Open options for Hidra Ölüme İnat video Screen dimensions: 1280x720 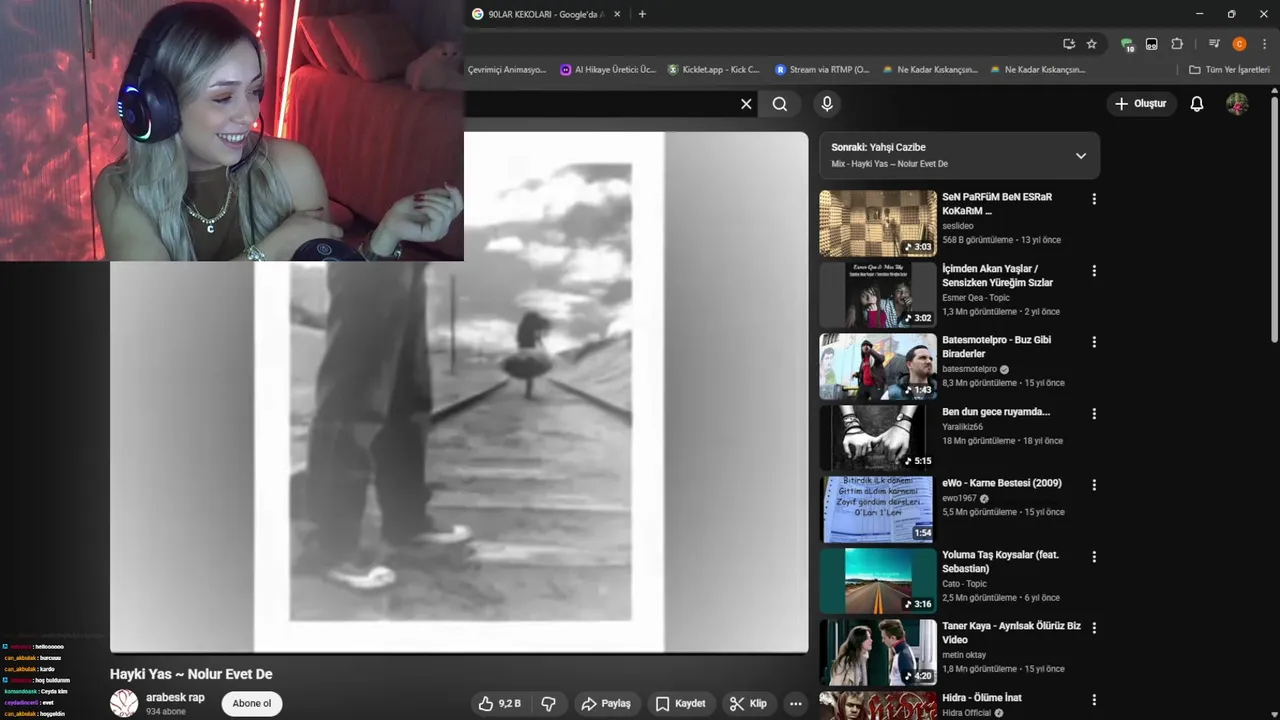click(1094, 700)
